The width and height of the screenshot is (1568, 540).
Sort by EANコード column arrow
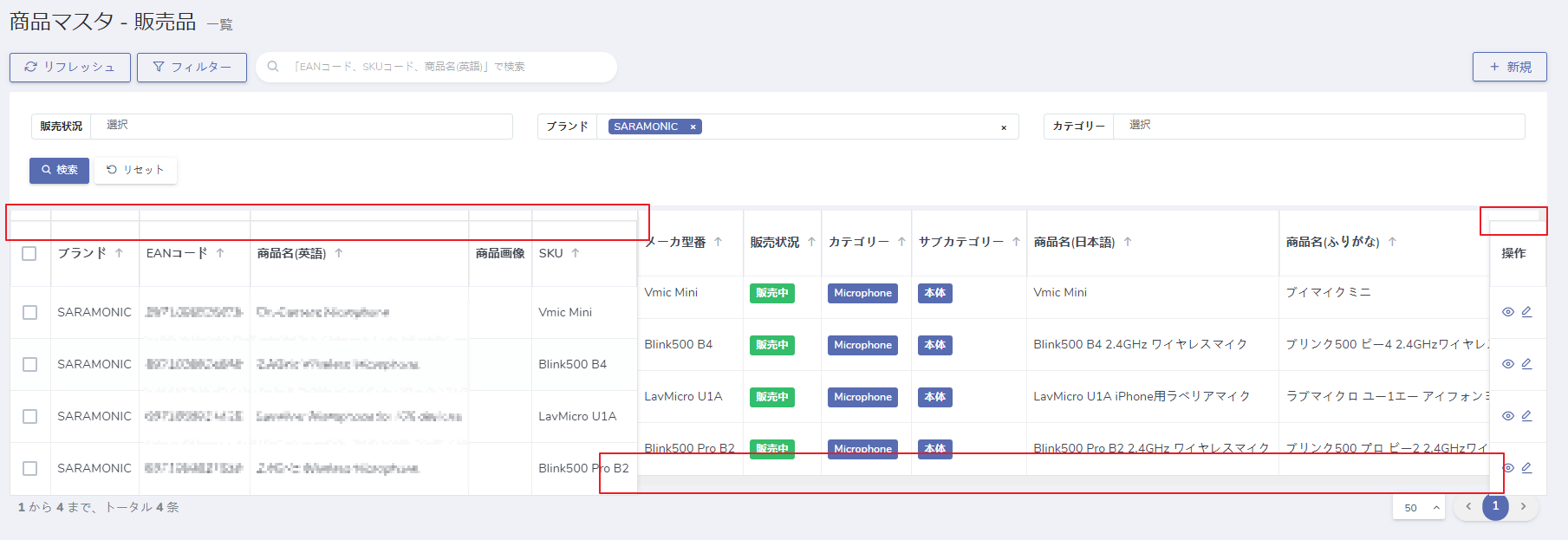(x=220, y=253)
